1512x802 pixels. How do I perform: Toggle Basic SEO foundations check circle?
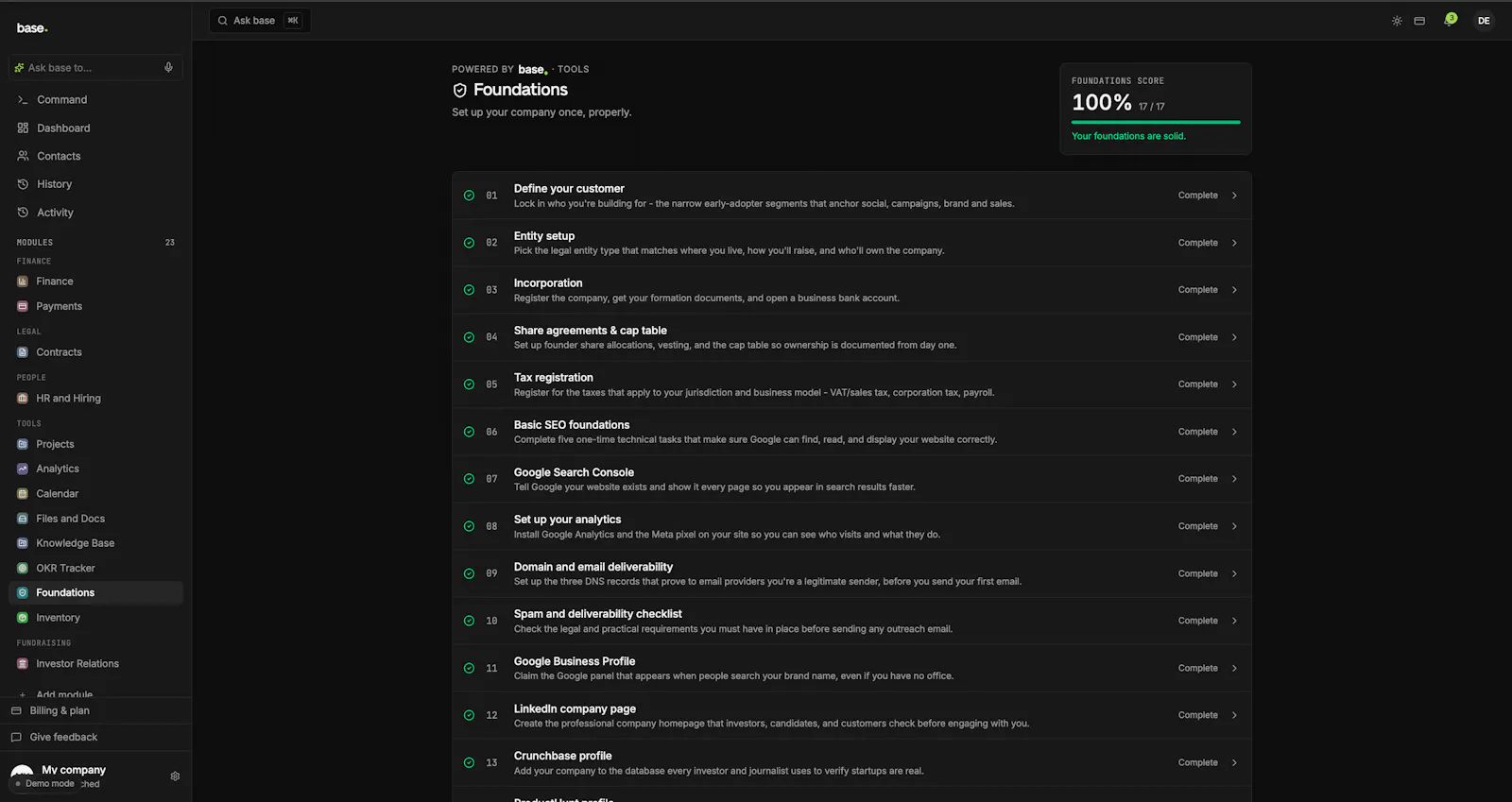point(469,432)
